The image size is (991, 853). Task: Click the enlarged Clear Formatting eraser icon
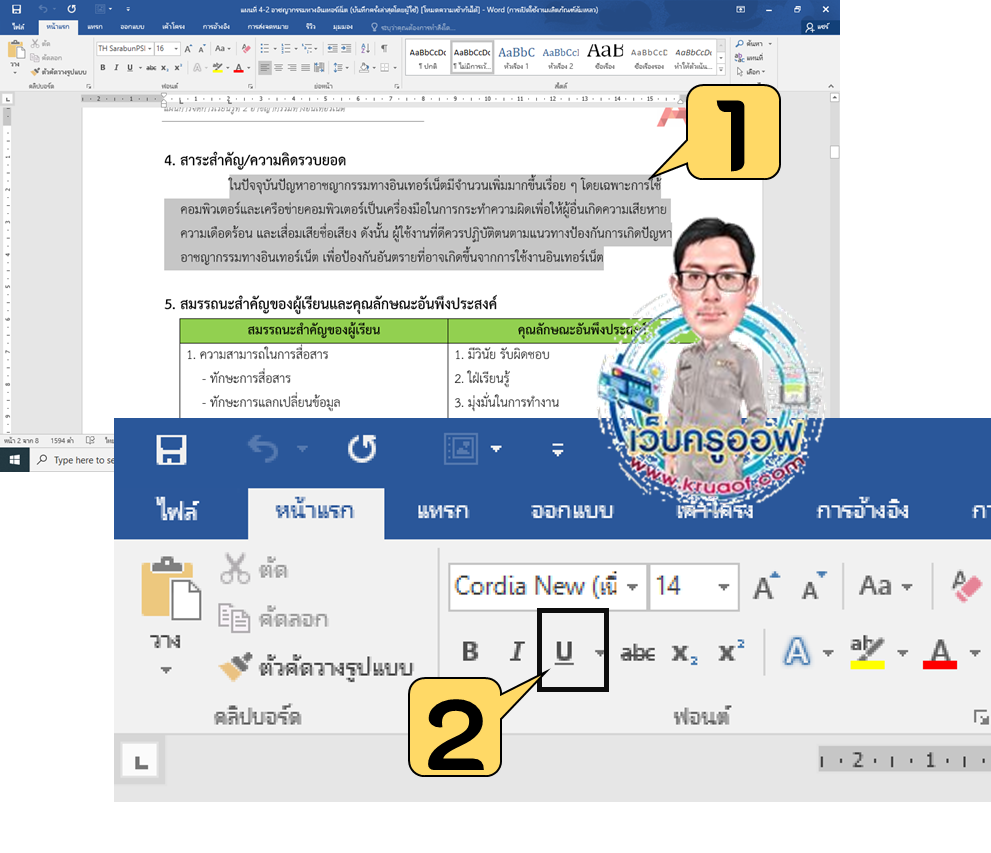point(966,586)
